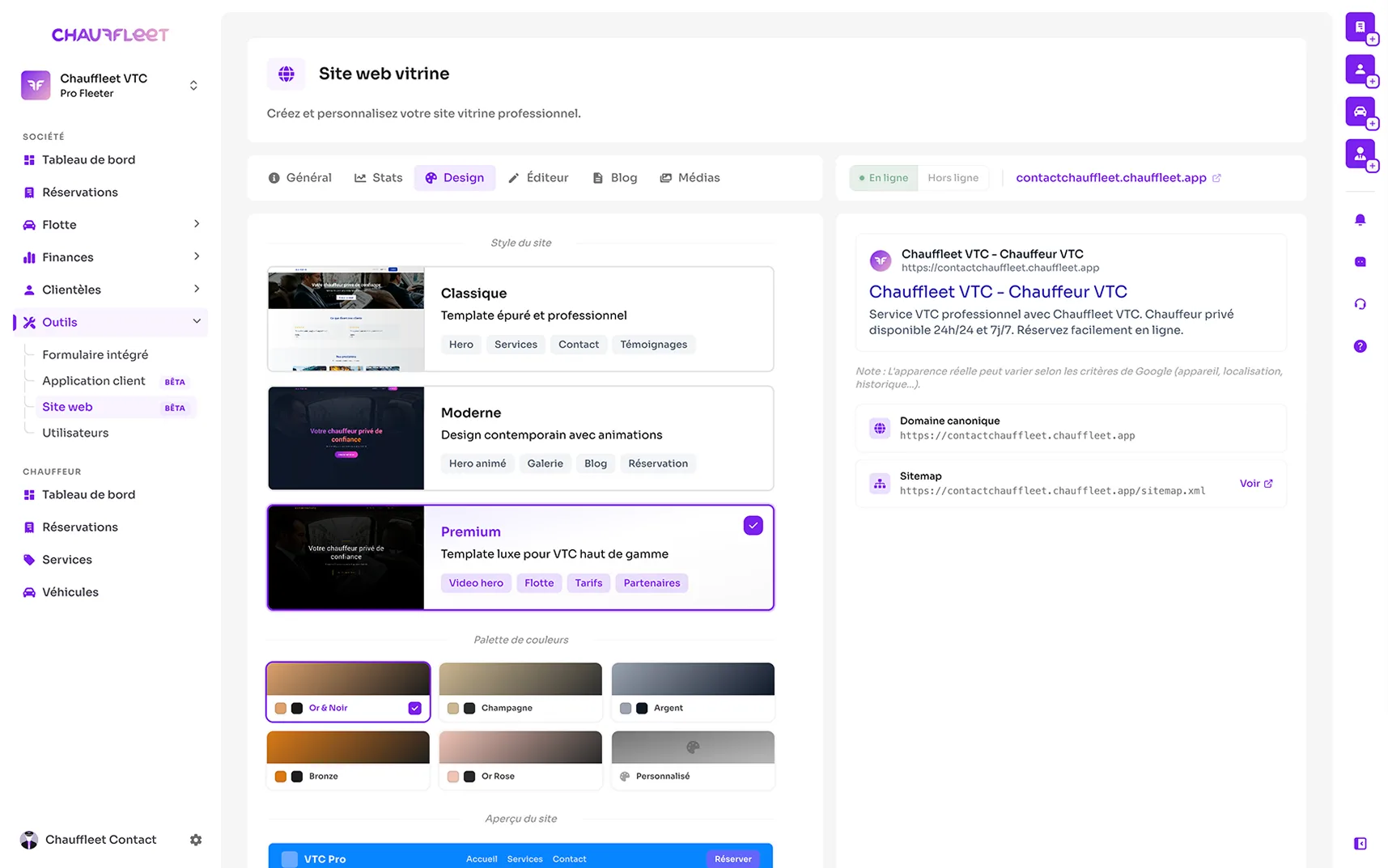Click the add vehicle car icon
Screen dimensions: 1388x868
click(x=1360, y=112)
